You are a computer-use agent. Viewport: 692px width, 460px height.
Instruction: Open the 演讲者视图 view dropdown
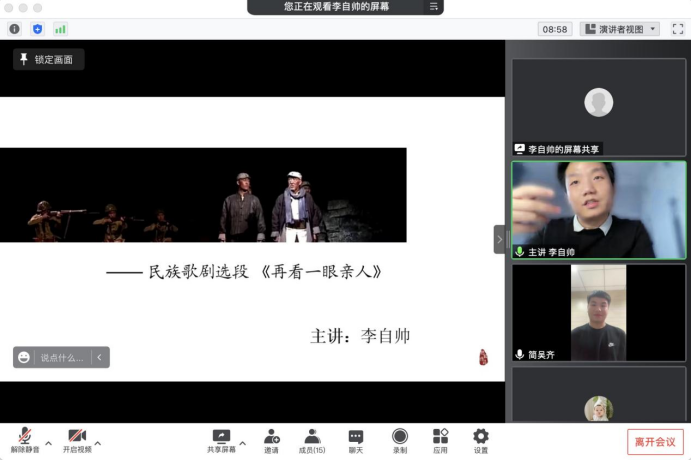pos(620,29)
